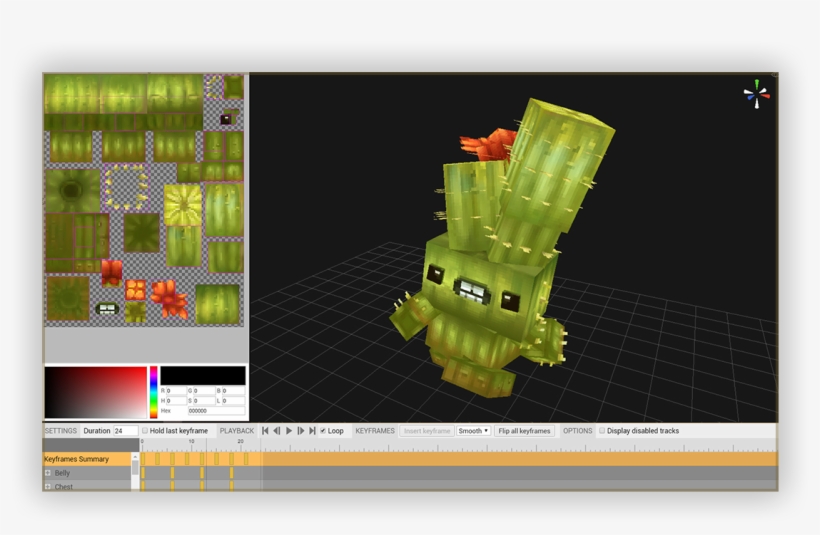Click the G color value field
Viewport: 820px width, 535px height.
pyautogui.click(x=204, y=391)
